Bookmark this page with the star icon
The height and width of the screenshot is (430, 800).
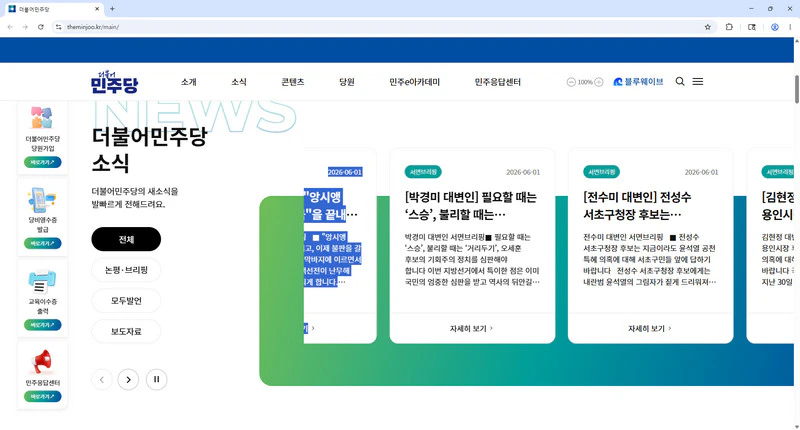(708, 27)
